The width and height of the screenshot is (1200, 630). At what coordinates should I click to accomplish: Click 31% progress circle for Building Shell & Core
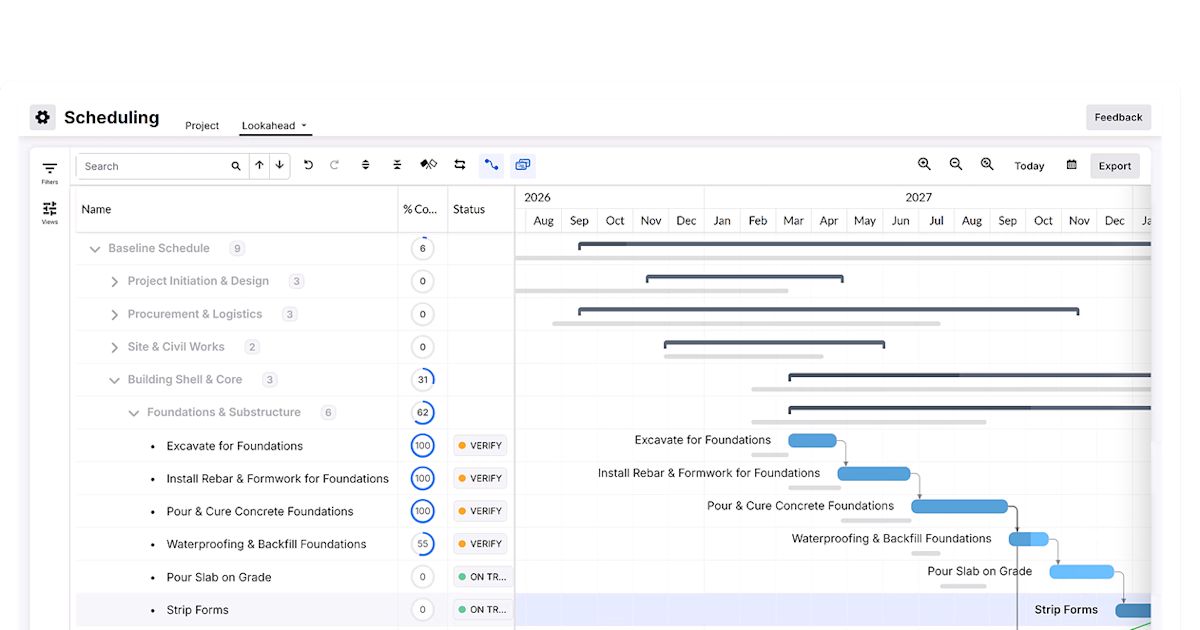click(423, 380)
